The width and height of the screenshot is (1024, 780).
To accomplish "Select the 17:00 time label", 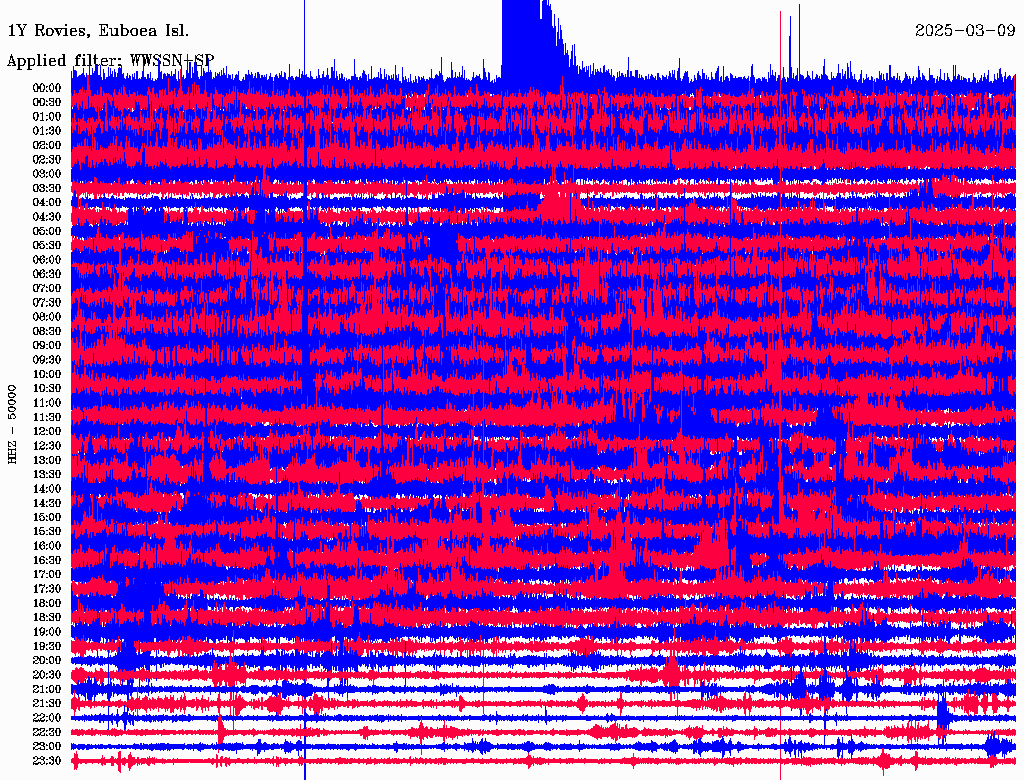I will click(46, 575).
